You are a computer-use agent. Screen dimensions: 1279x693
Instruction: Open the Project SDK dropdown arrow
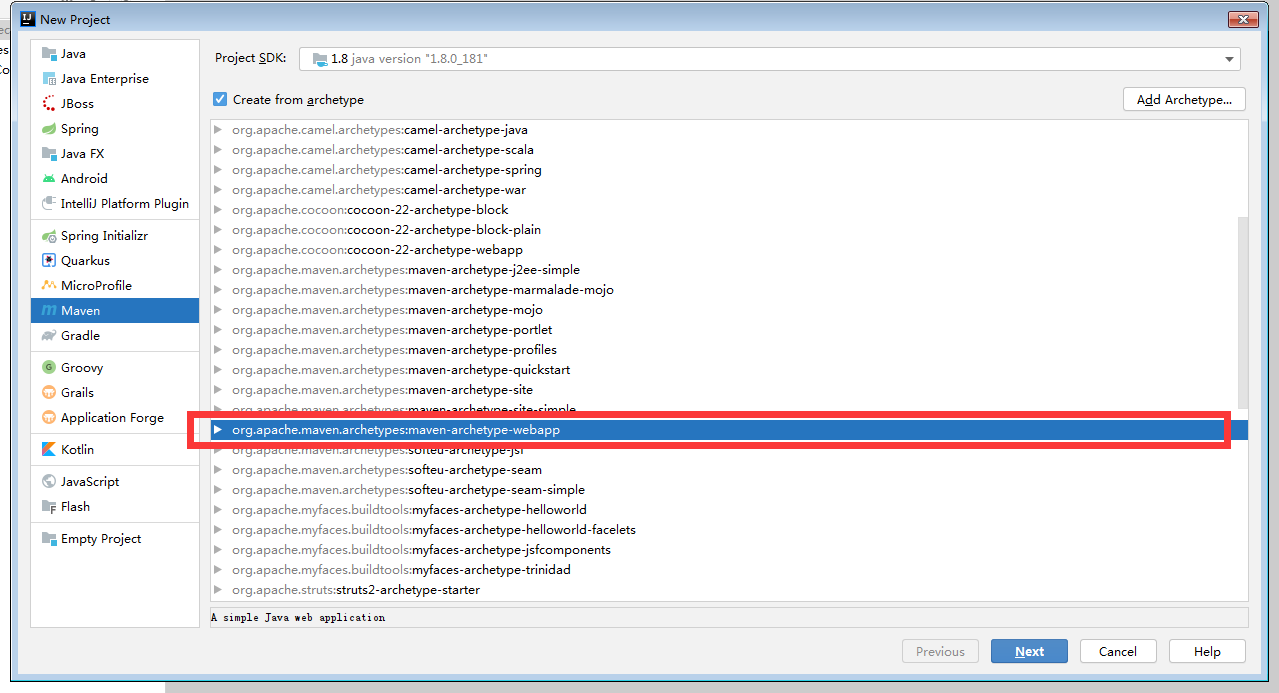[1229, 59]
